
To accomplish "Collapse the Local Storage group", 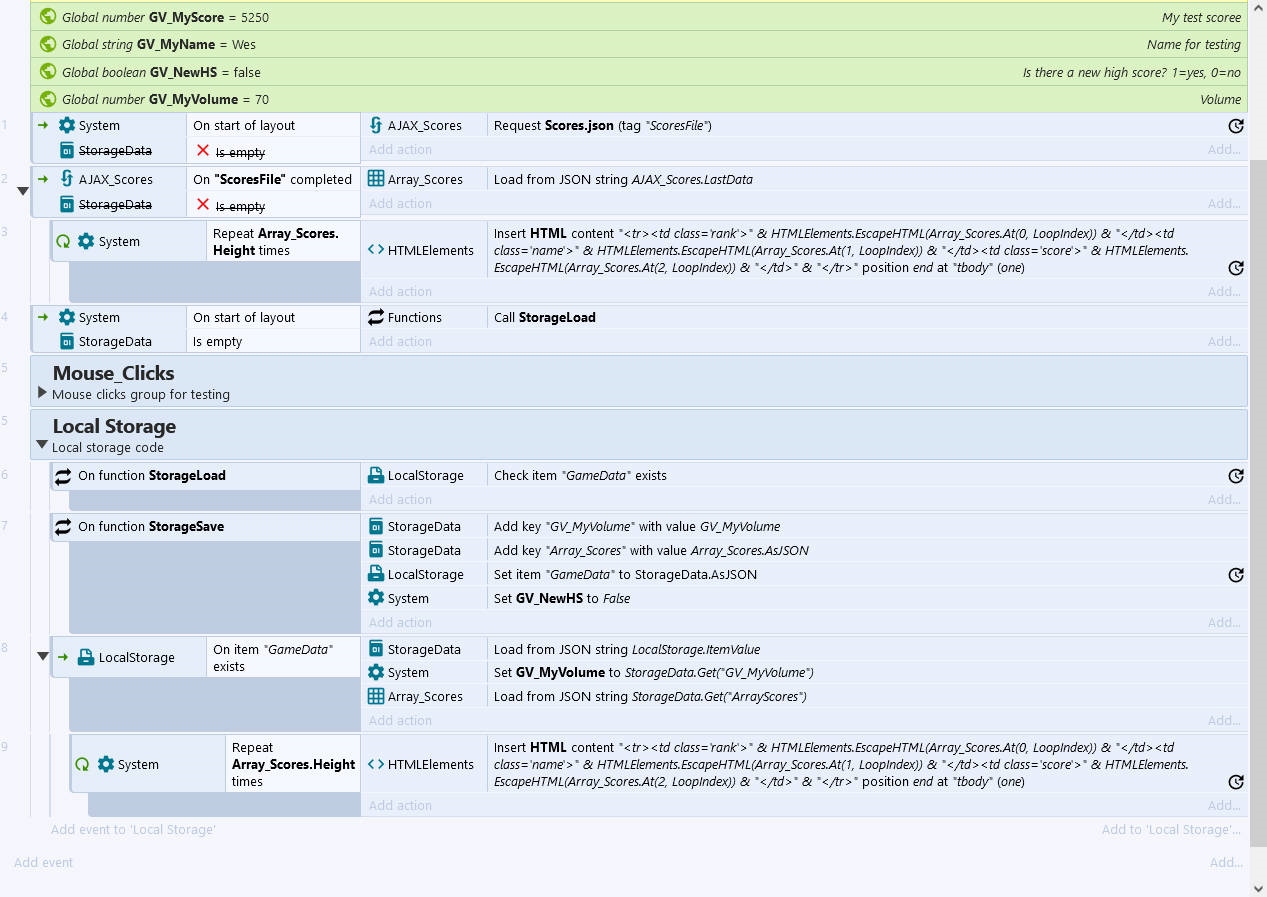I will click(x=42, y=445).
